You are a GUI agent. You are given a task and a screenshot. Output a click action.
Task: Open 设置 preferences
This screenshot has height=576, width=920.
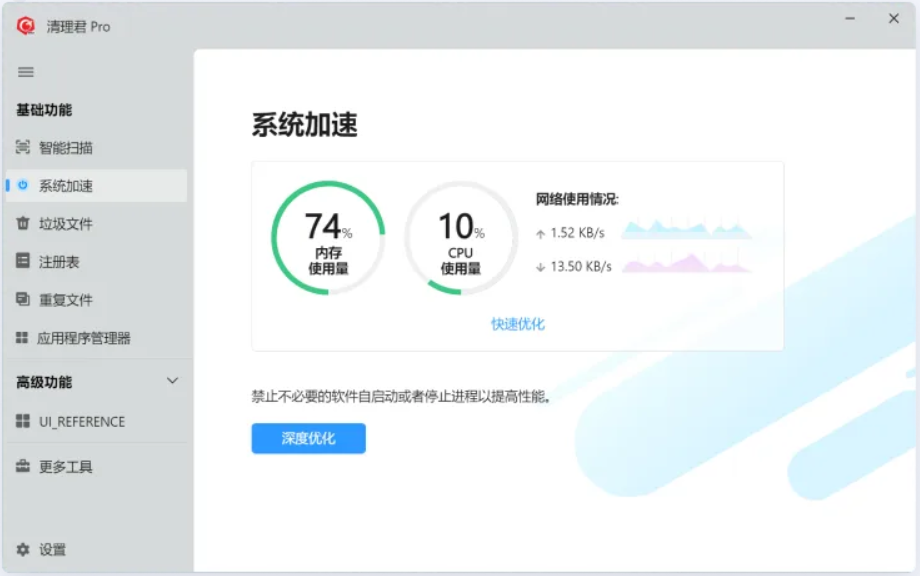tap(96, 550)
